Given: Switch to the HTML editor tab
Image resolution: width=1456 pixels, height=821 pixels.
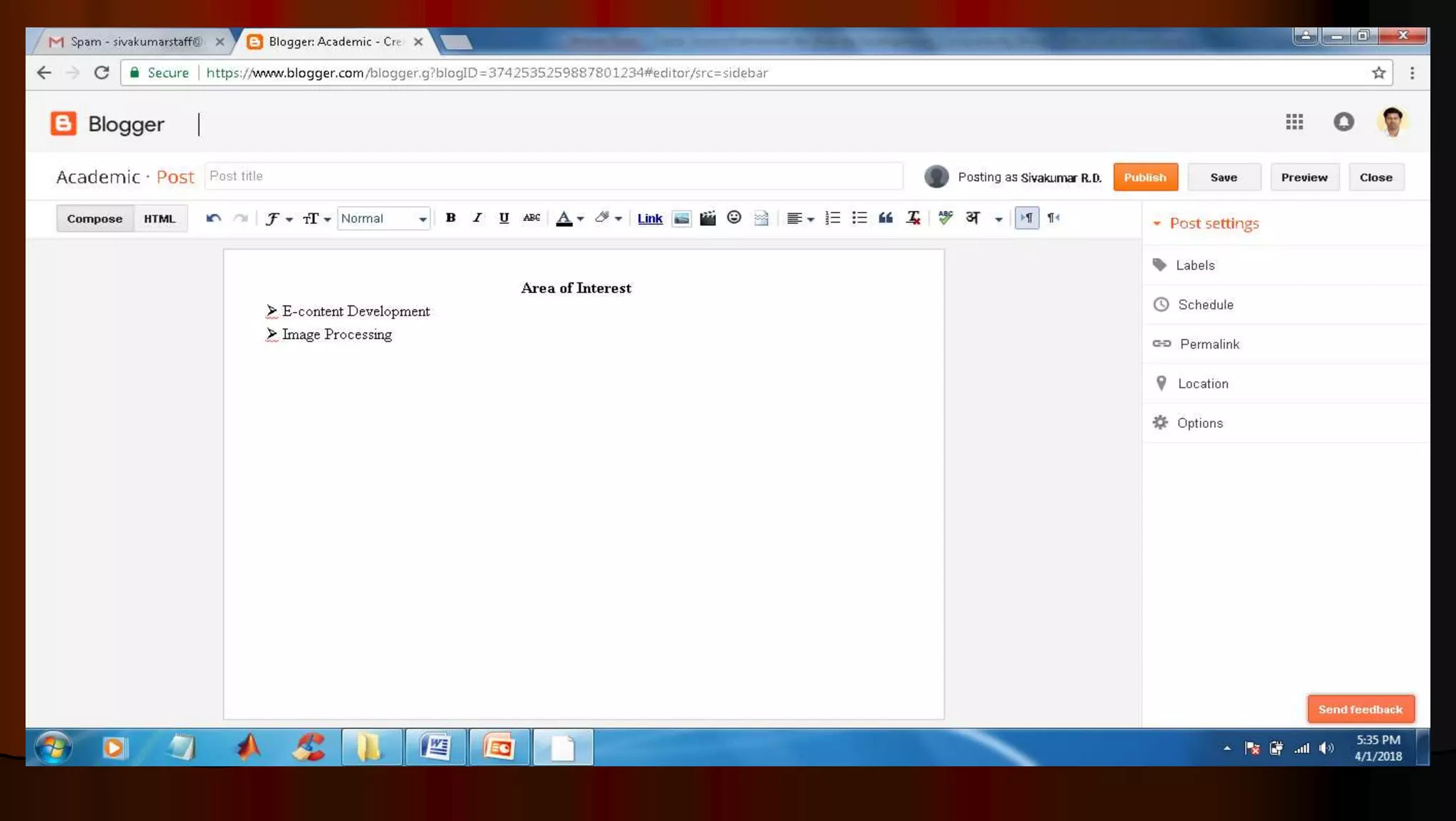Looking at the screenshot, I should click(159, 218).
